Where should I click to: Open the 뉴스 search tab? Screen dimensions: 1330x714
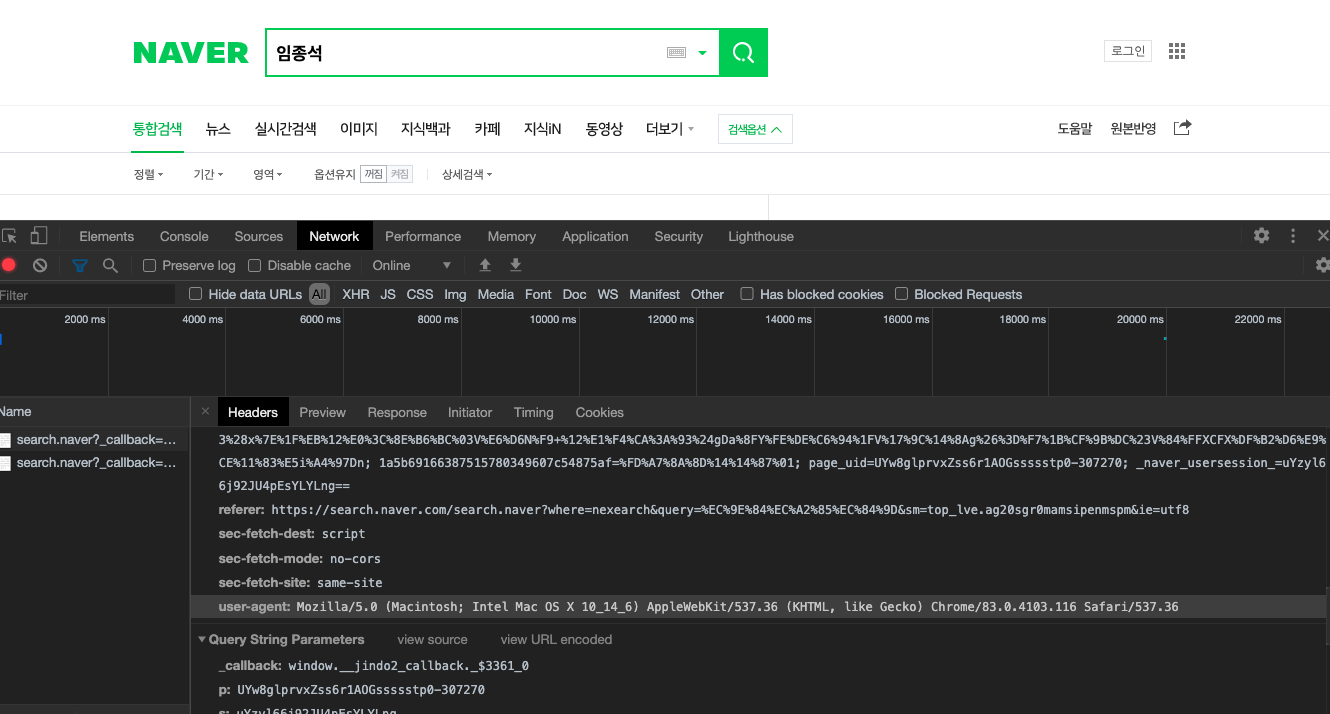(218, 129)
